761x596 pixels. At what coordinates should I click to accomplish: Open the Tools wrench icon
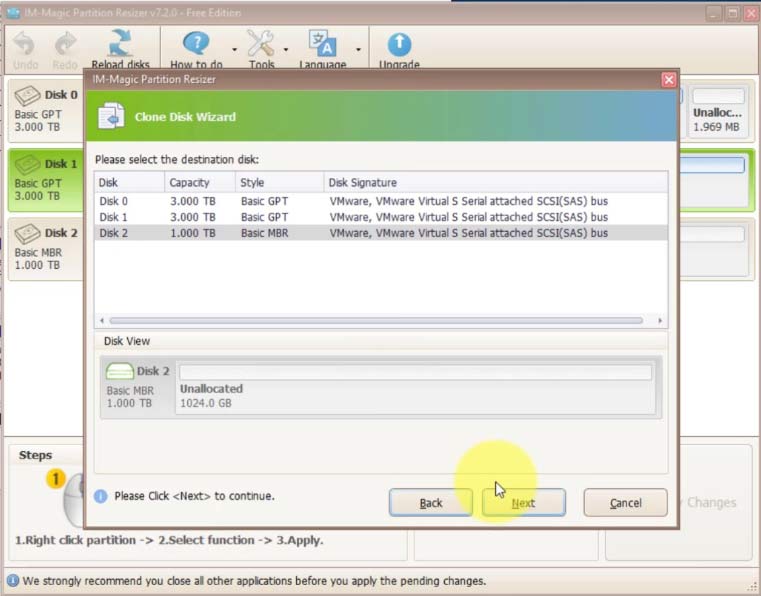click(x=261, y=44)
